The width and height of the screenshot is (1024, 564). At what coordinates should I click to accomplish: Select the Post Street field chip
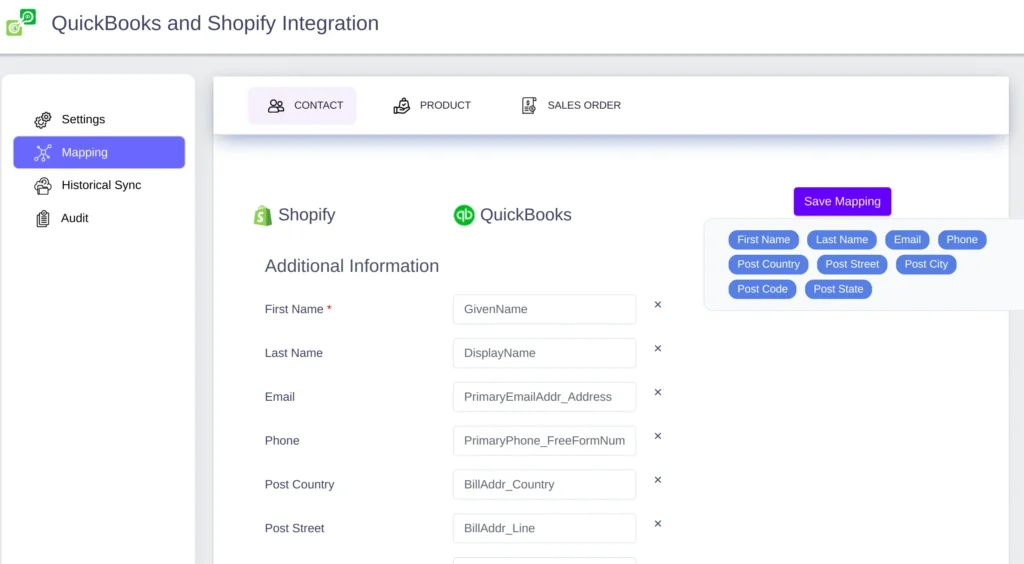click(x=852, y=264)
